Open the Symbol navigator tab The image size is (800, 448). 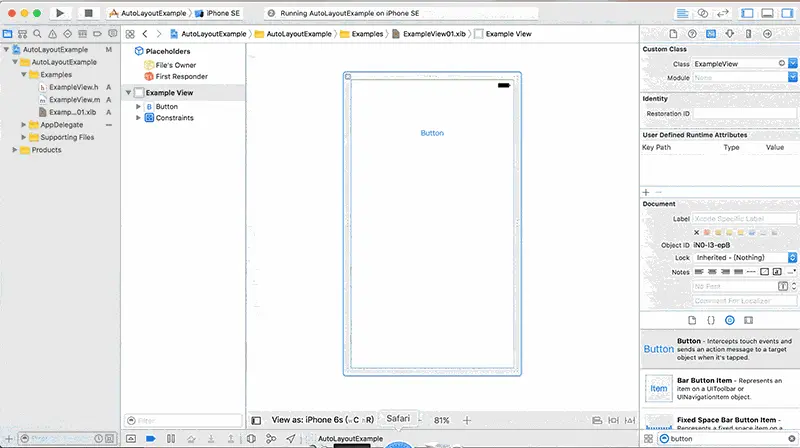[x=22, y=34]
